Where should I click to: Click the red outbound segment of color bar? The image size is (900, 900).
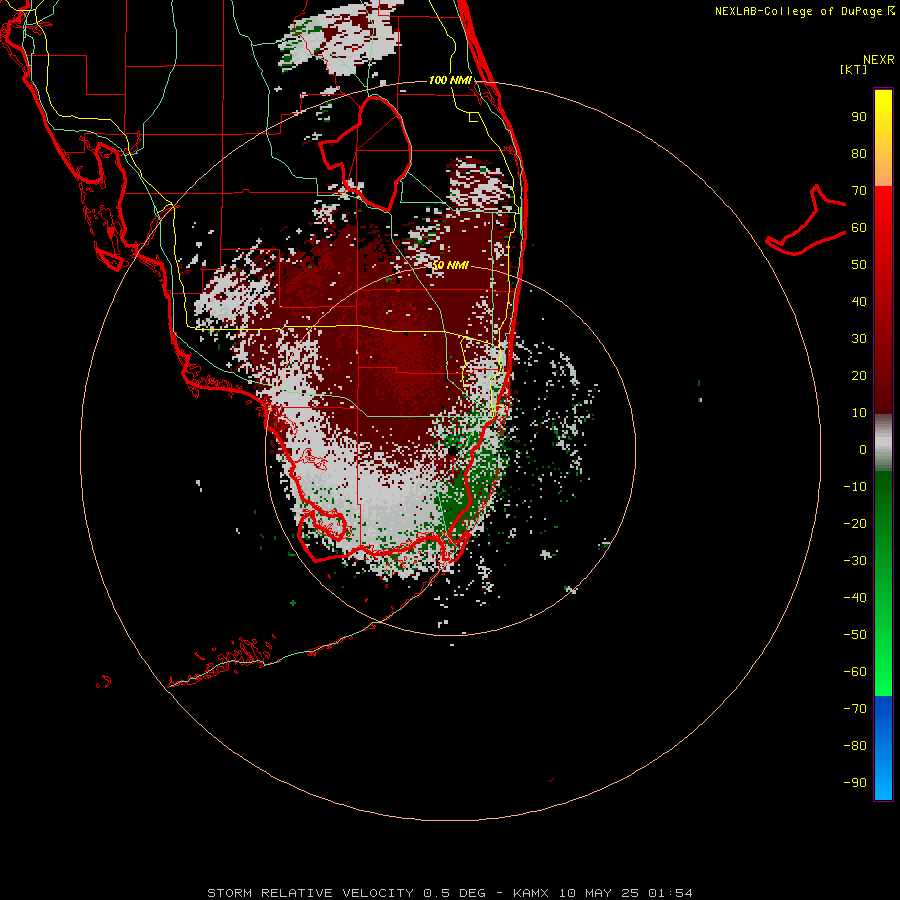(883, 300)
